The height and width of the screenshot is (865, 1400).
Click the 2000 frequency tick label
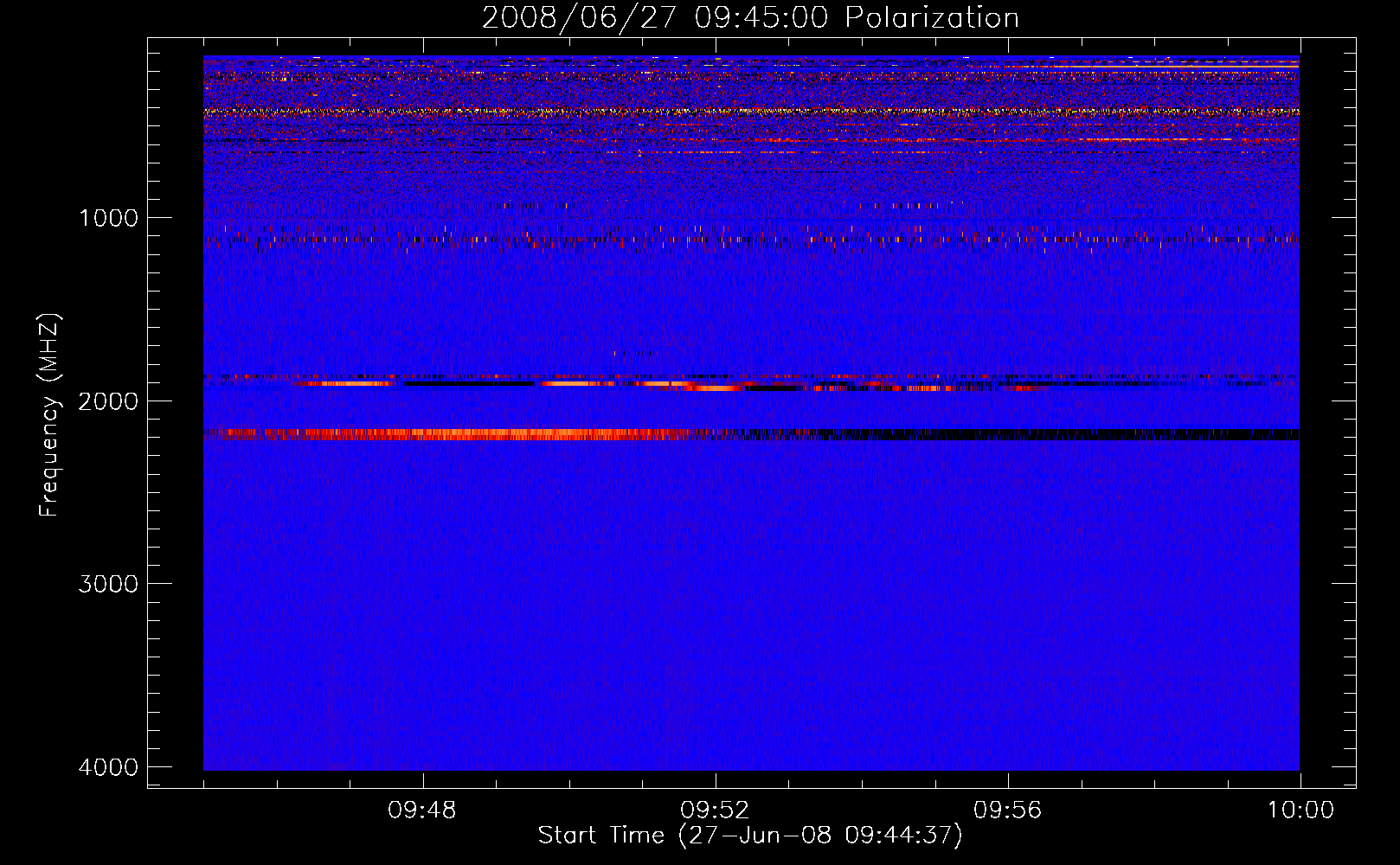click(108, 401)
